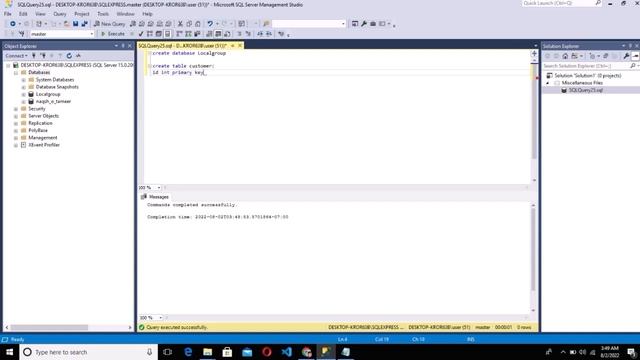
Task: Expand the Replication folder
Action: point(16,123)
